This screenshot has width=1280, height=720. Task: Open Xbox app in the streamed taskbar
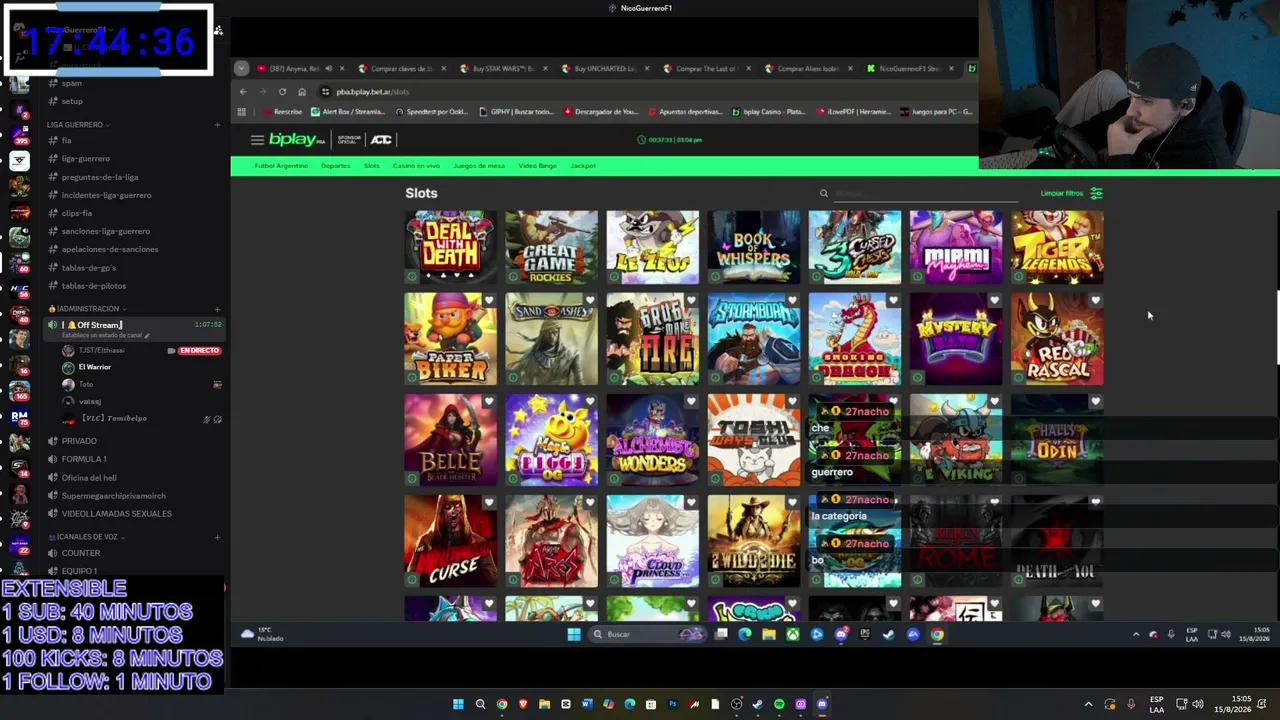tap(792, 634)
